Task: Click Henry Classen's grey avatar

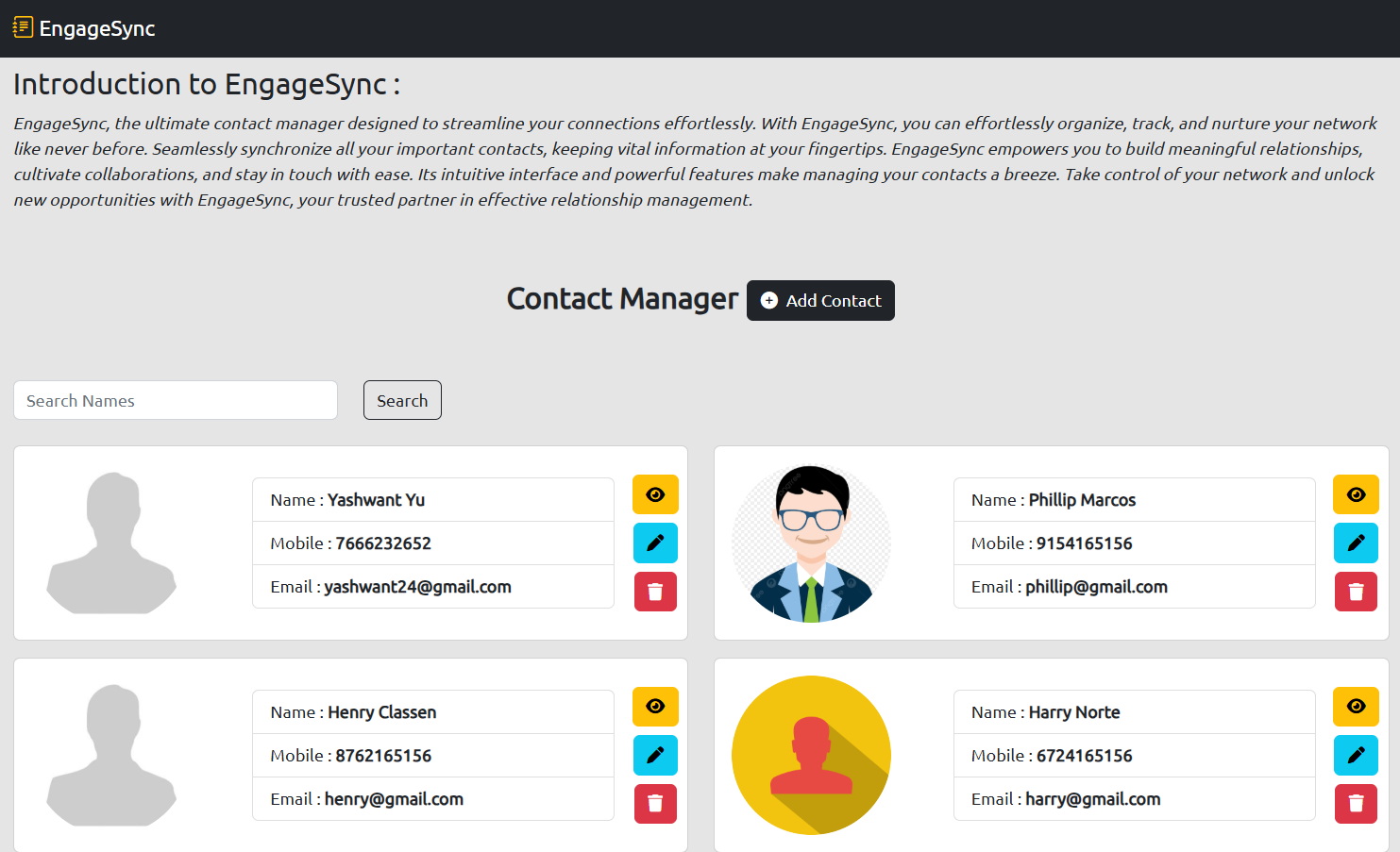Action: (112, 755)
